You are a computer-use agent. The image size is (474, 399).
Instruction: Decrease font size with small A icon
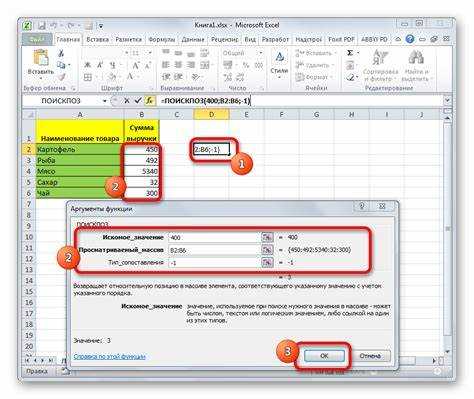(x=148, y=65)
